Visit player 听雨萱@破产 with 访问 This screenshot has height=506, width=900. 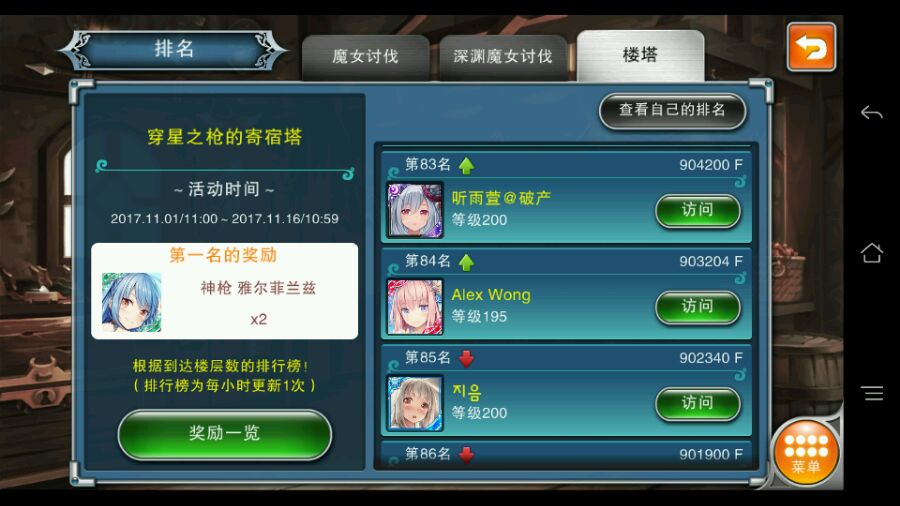pyautogui.click(x=697, y=210)
